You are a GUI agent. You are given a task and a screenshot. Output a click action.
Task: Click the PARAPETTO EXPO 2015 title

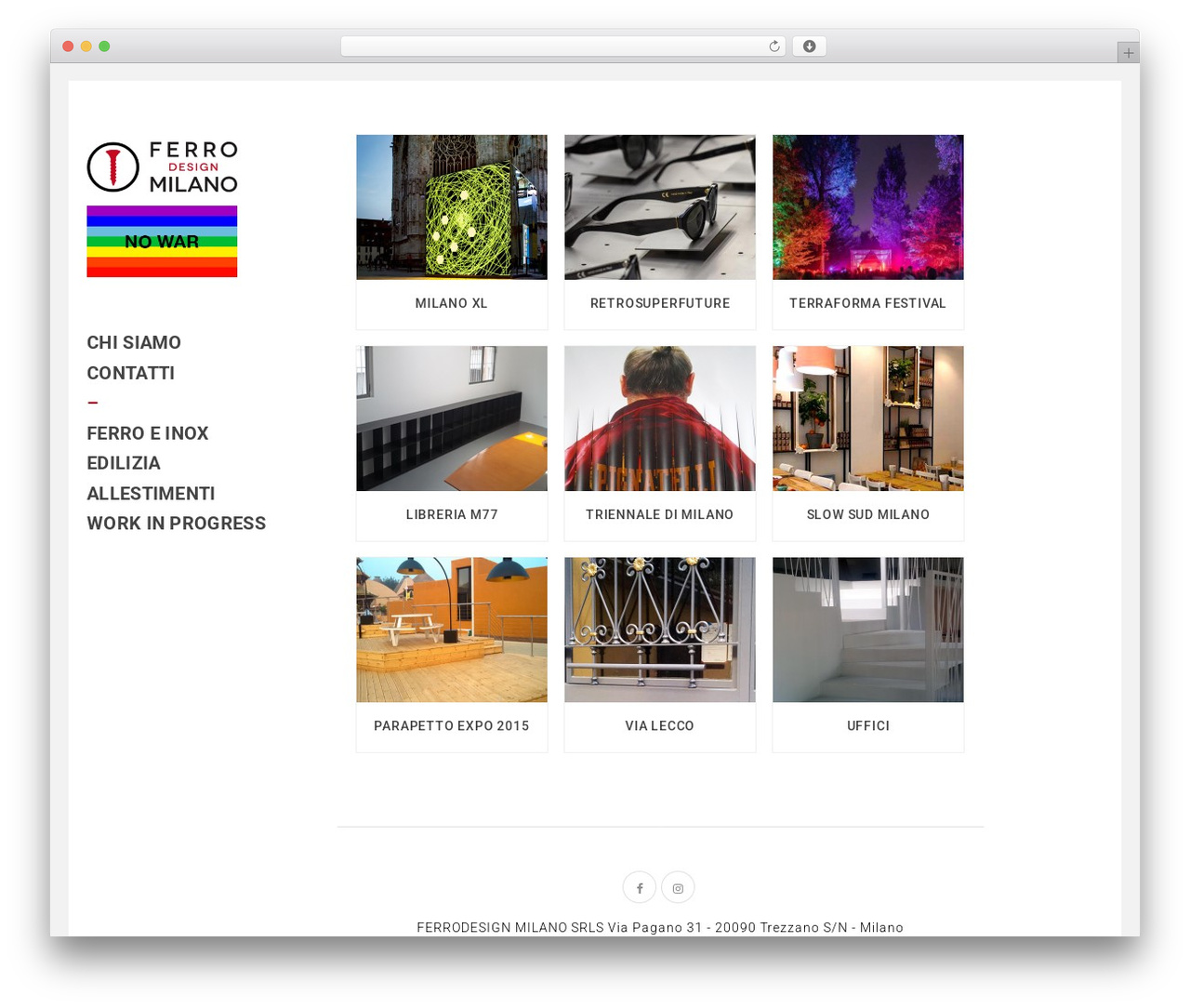click(x=452, y=725)
